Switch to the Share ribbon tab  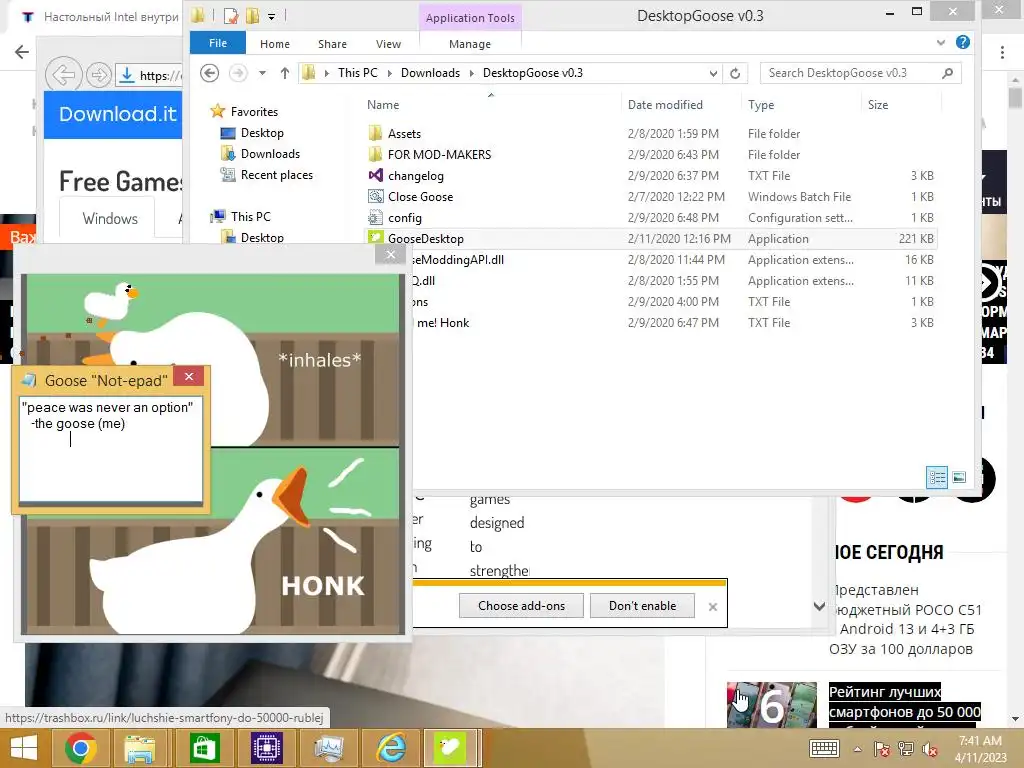332,44
